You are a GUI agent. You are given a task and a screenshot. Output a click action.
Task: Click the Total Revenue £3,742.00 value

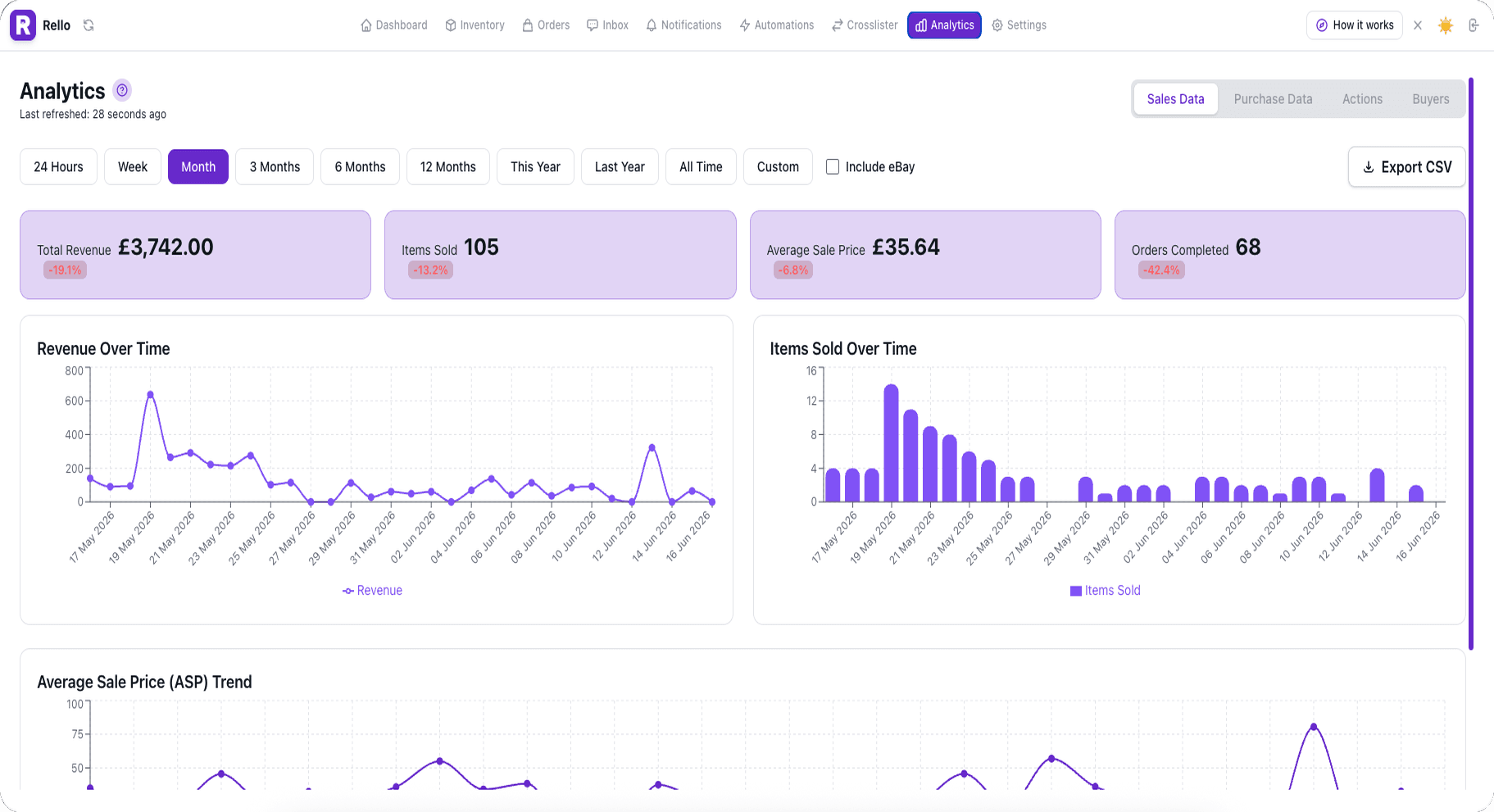click(166, 247)
